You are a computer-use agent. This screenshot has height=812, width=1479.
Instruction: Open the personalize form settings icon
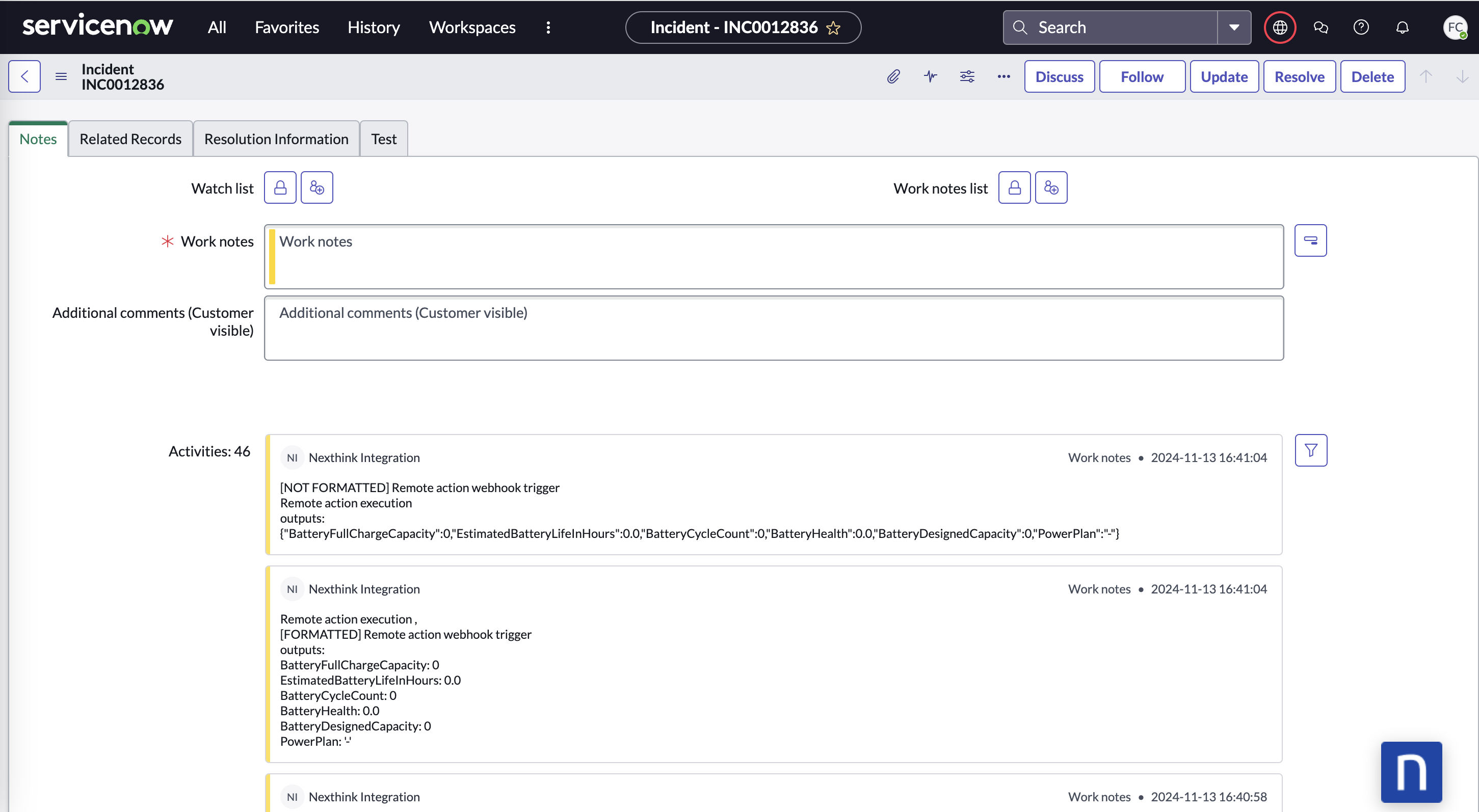[967, 76]
